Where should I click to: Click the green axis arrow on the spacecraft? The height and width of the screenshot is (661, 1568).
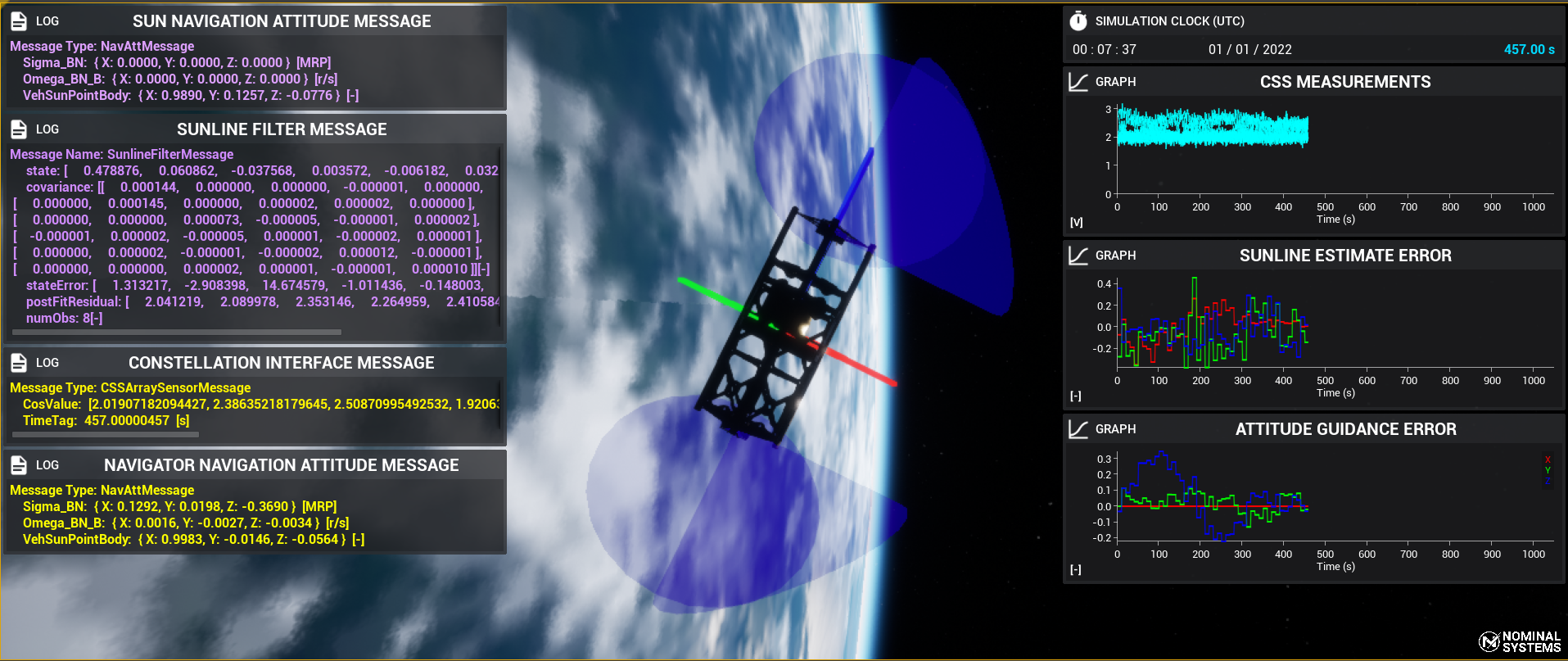click(x=708, y=294)
